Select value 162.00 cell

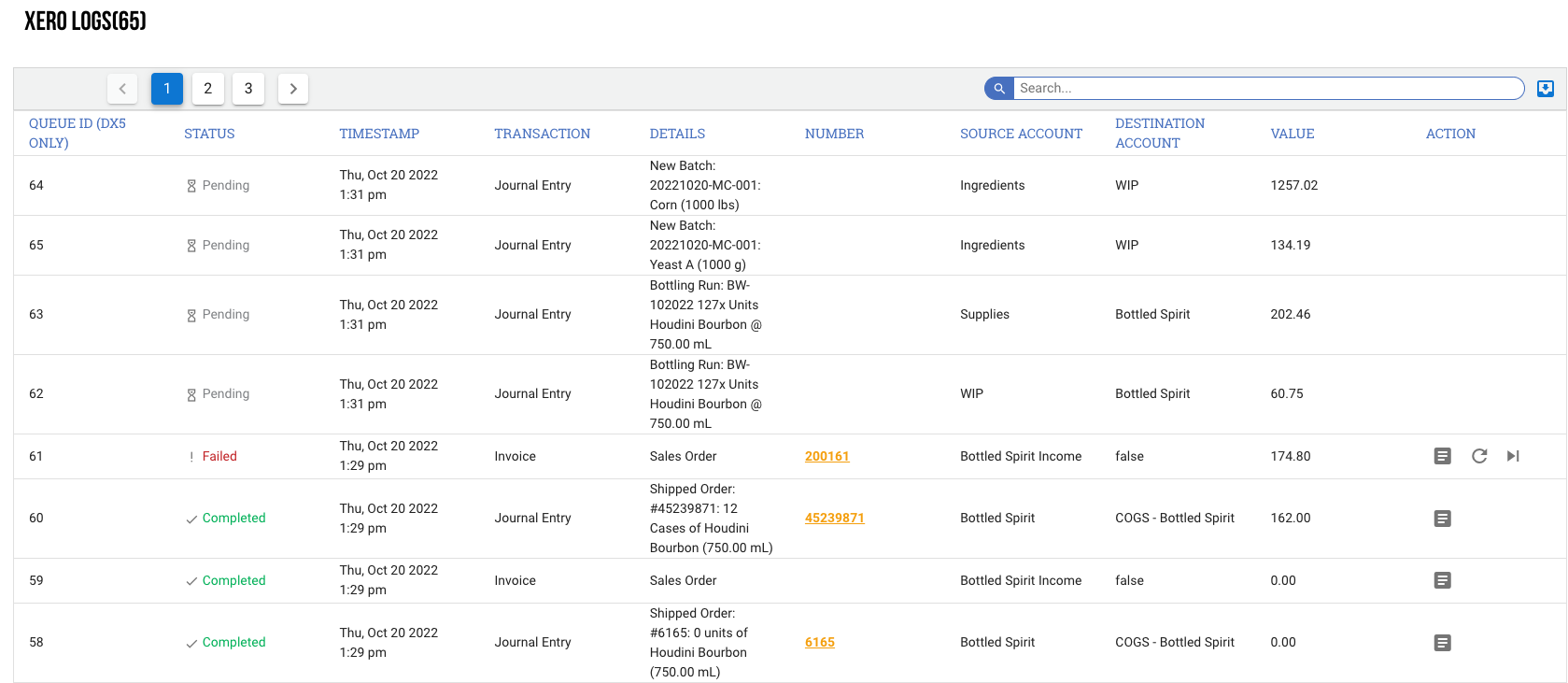(1291, 518)
